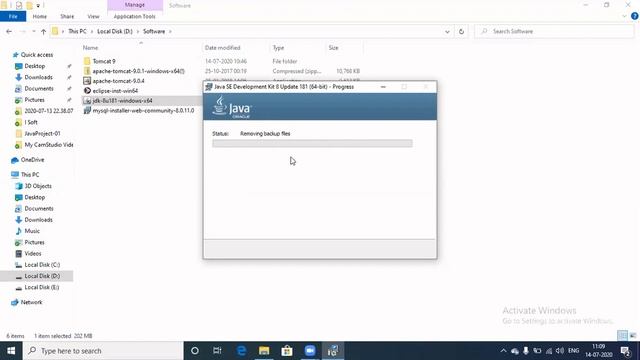Select This PC in navigation pane

[x=30, y=174]
